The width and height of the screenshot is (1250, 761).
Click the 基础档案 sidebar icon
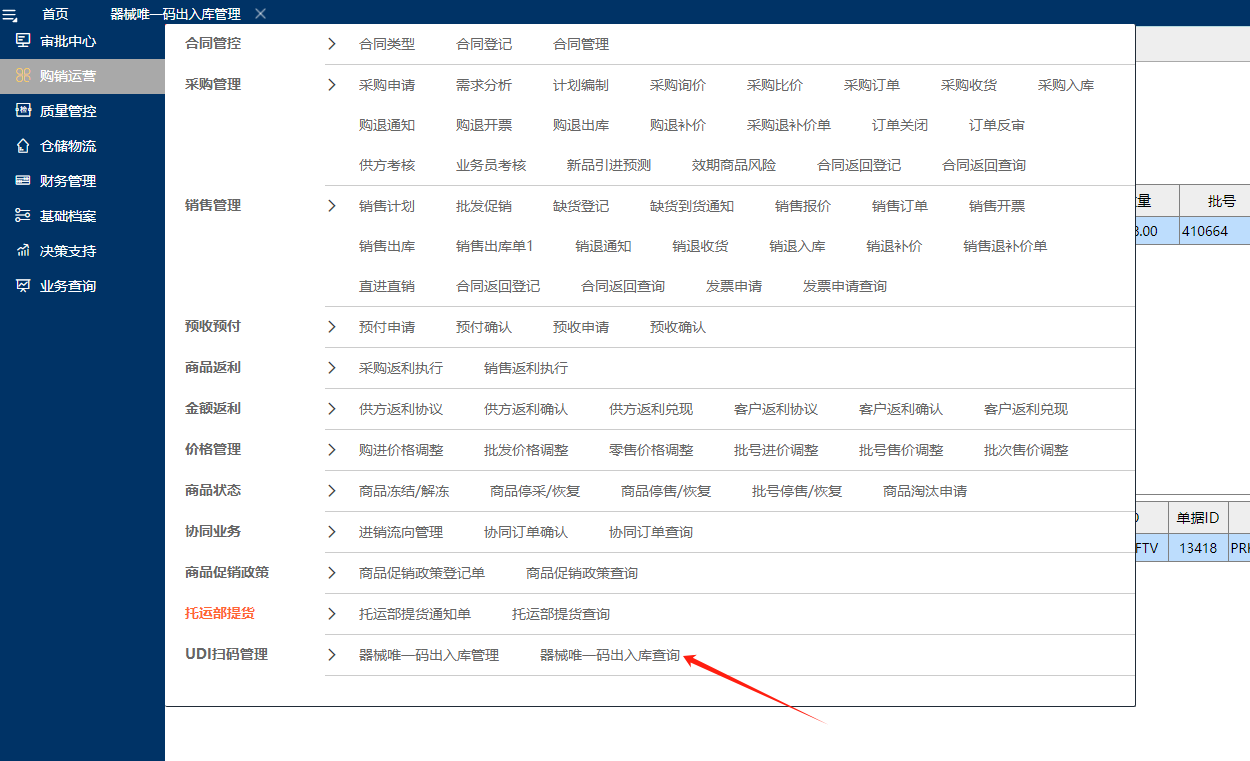pyautogui.click(x=22, y=216)
